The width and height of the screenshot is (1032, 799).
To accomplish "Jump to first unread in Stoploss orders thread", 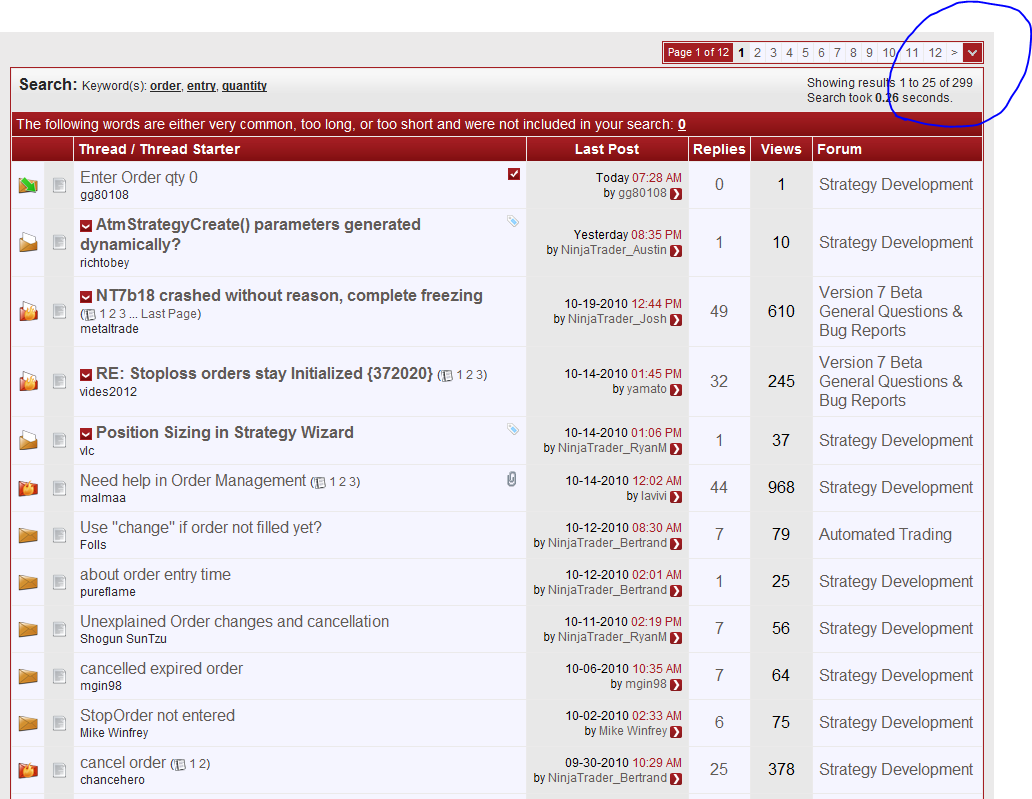I will coord(86,374).
